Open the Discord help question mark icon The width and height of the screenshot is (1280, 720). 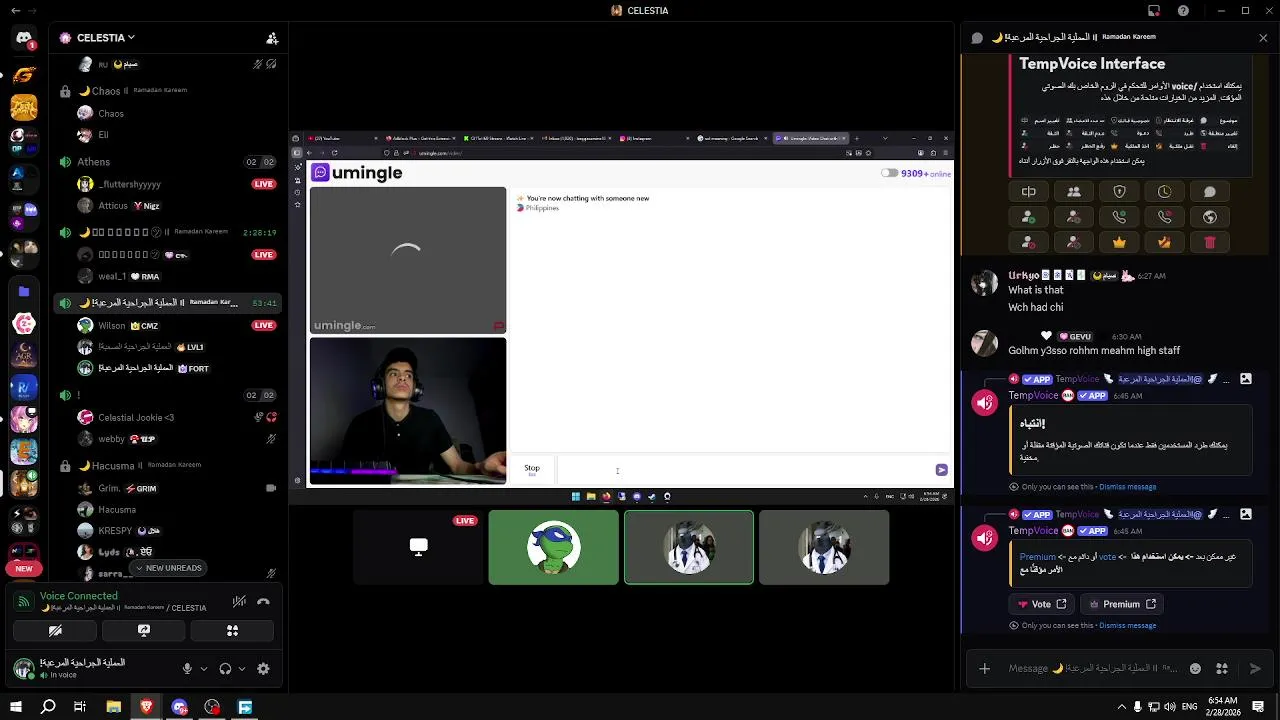(x=1183, y=11)
